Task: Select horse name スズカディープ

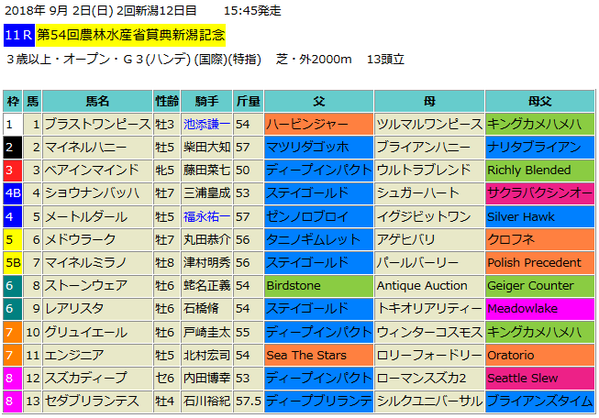Action: click(x=86, y=378)
